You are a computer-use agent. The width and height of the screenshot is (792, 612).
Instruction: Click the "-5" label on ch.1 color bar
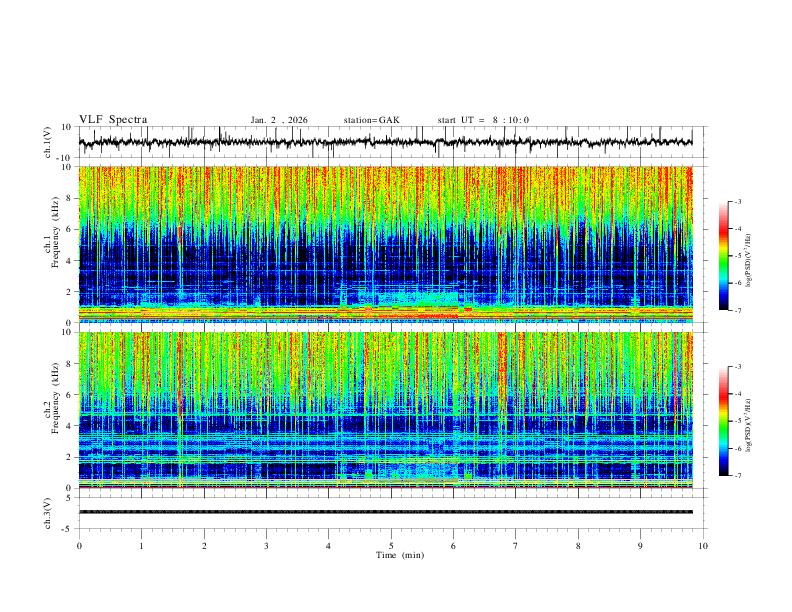(x=738, y=256)
